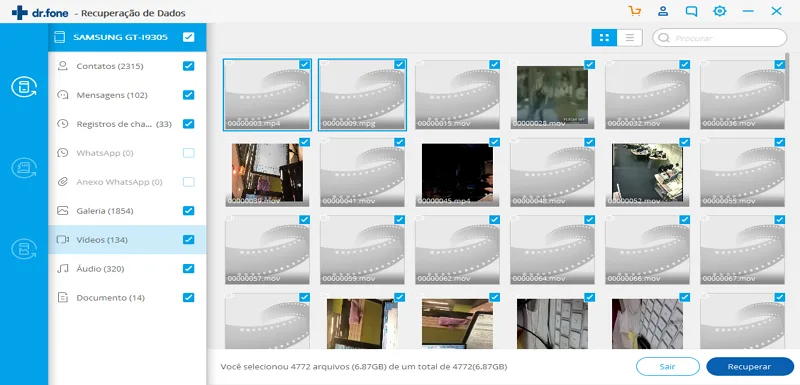This screenshot has height=385, width=800.
Task: Select video thumbnail 00000057.mov
Action: tap(267, 249)
